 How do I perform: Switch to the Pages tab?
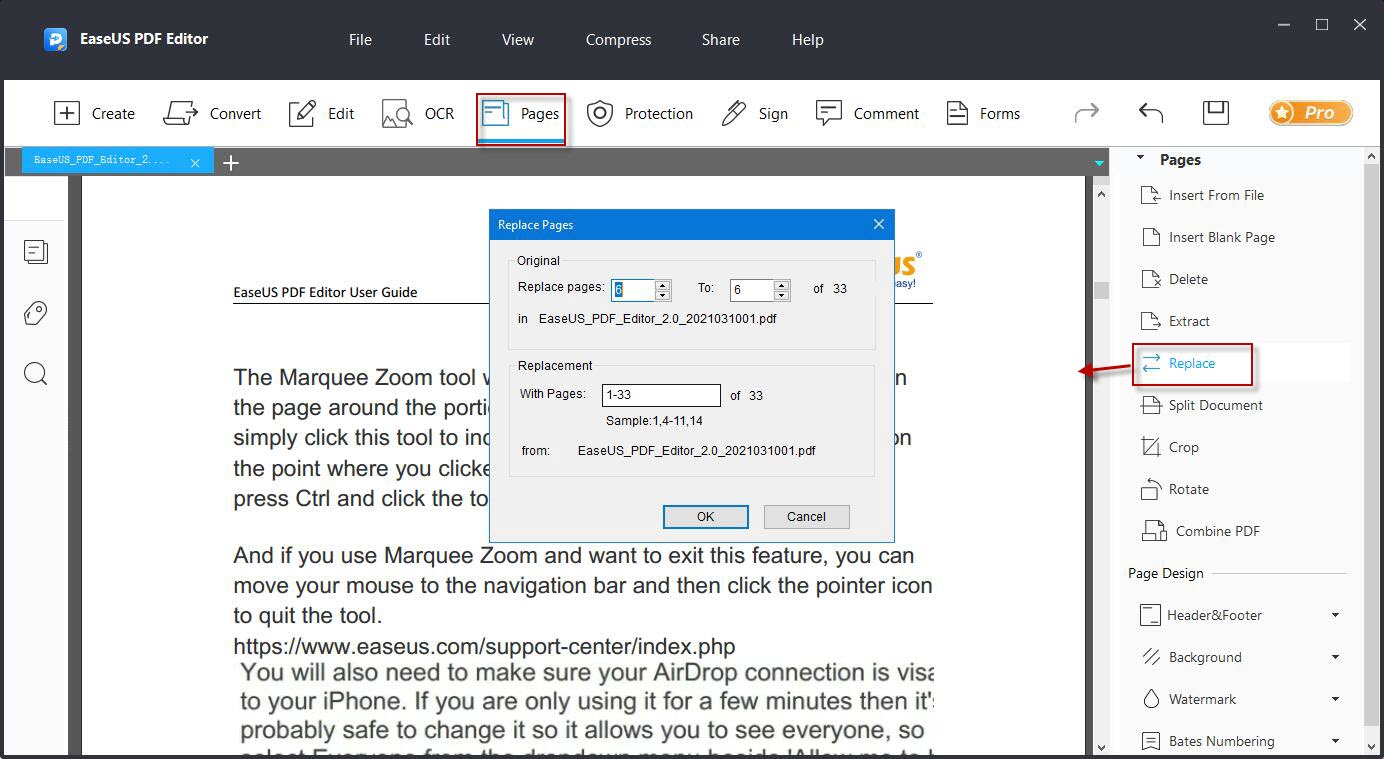tap(521, 113)
